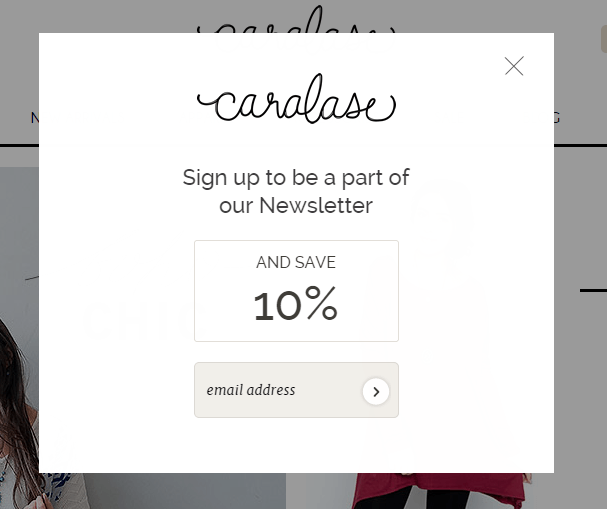Close the newsletter signup popup
607x509 pixels.
coord(514,66)
